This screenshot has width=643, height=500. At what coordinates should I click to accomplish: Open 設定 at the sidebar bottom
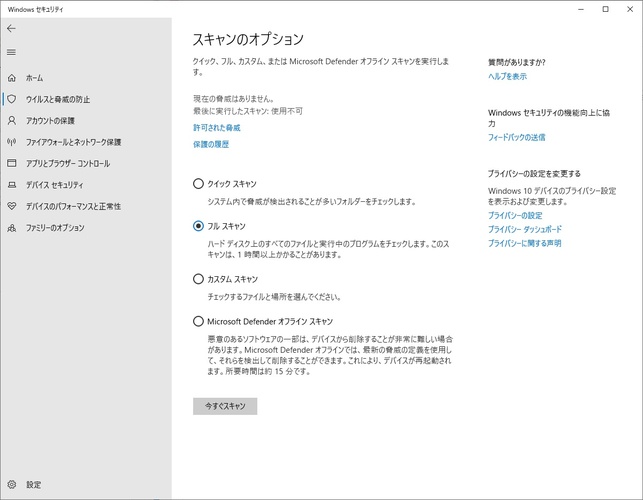tap(34, 485)
